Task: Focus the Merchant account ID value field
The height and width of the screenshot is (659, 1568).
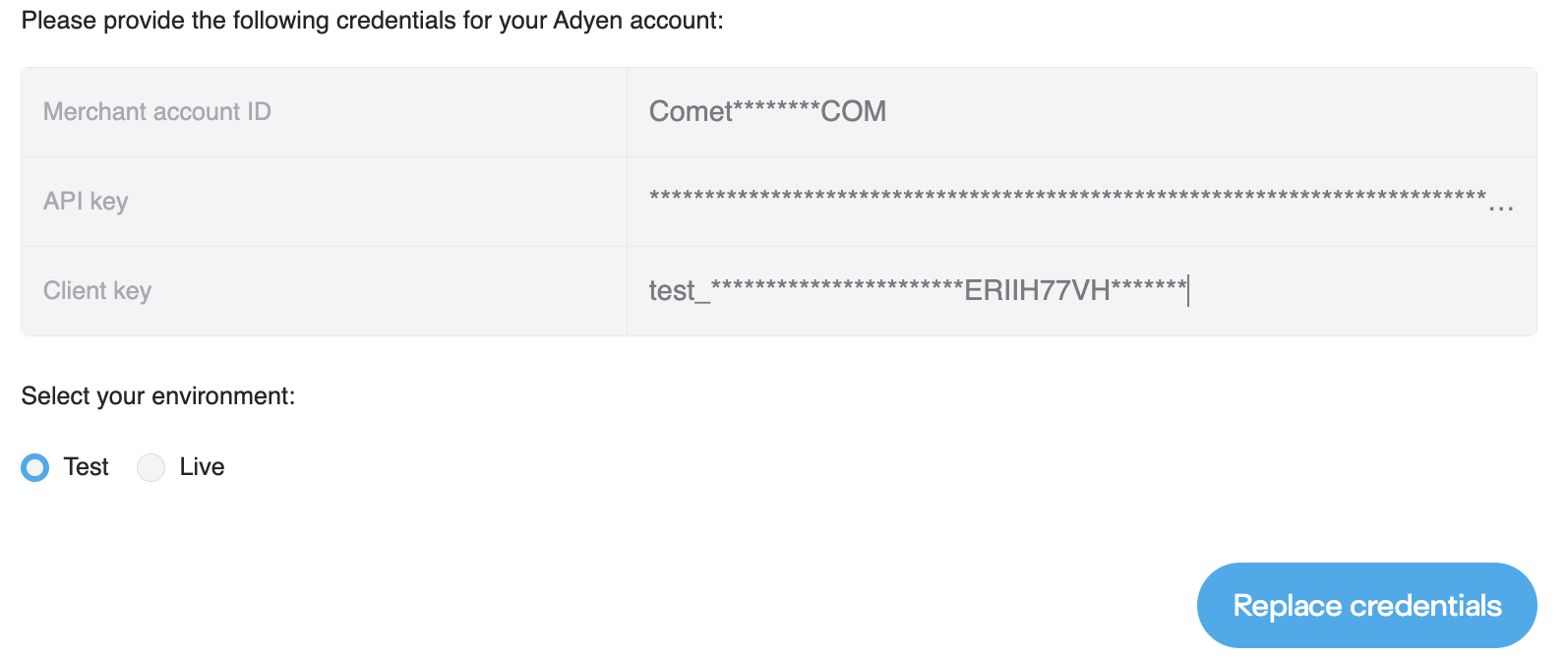Action: click(x=1081, y=112)
